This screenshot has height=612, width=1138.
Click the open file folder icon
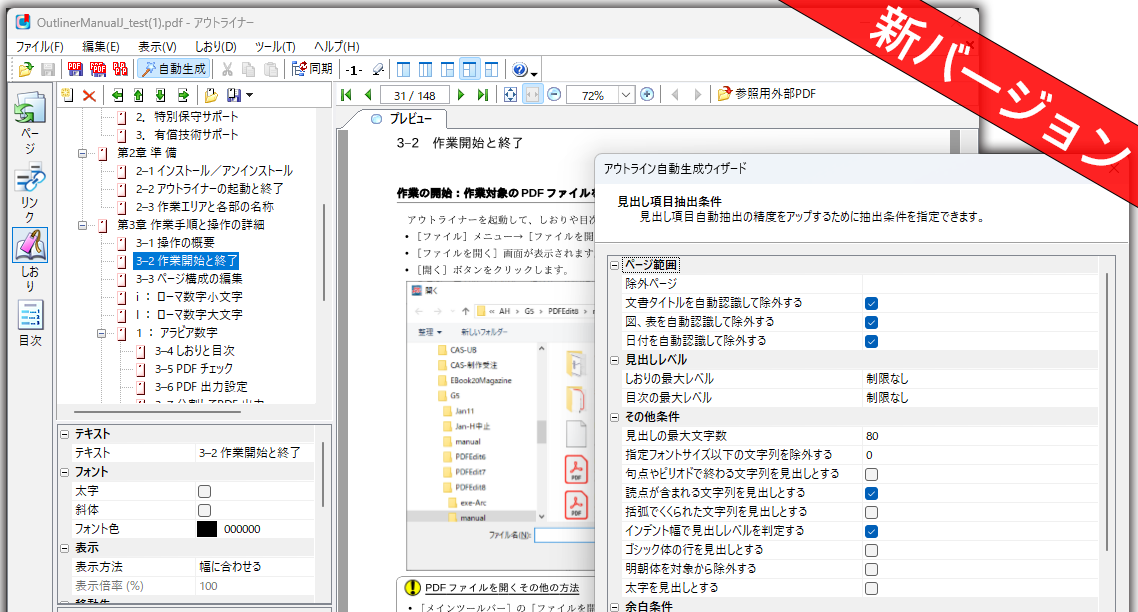pos(26,69)
